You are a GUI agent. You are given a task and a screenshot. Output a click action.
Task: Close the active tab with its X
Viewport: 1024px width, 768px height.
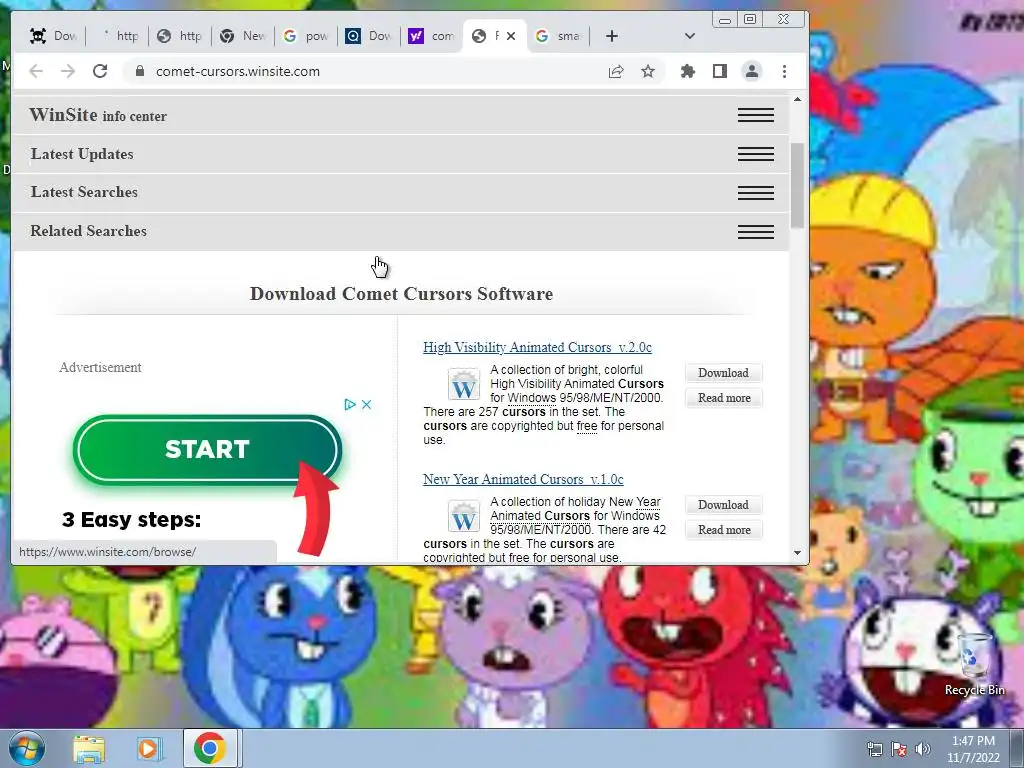(511, 36)
